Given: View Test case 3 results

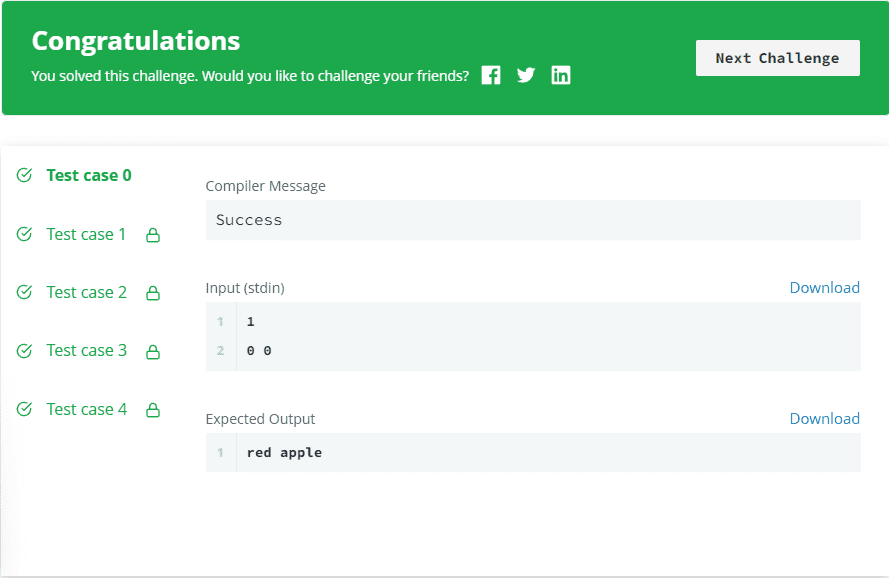Looking at the screenshot, I should (x=86, y=350).
